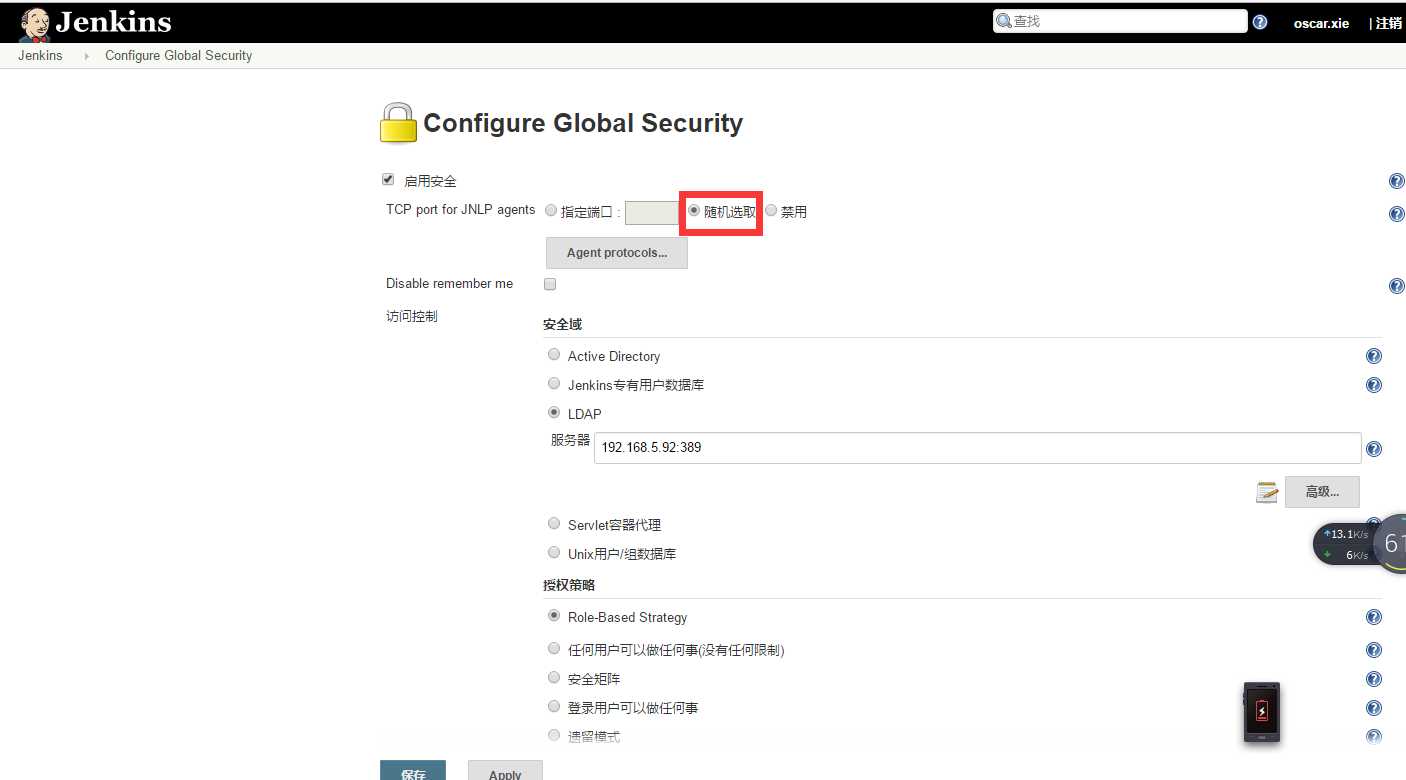Toggle Disable remember me checkbox
This screenshot has height=780, width=1406.
550,284
